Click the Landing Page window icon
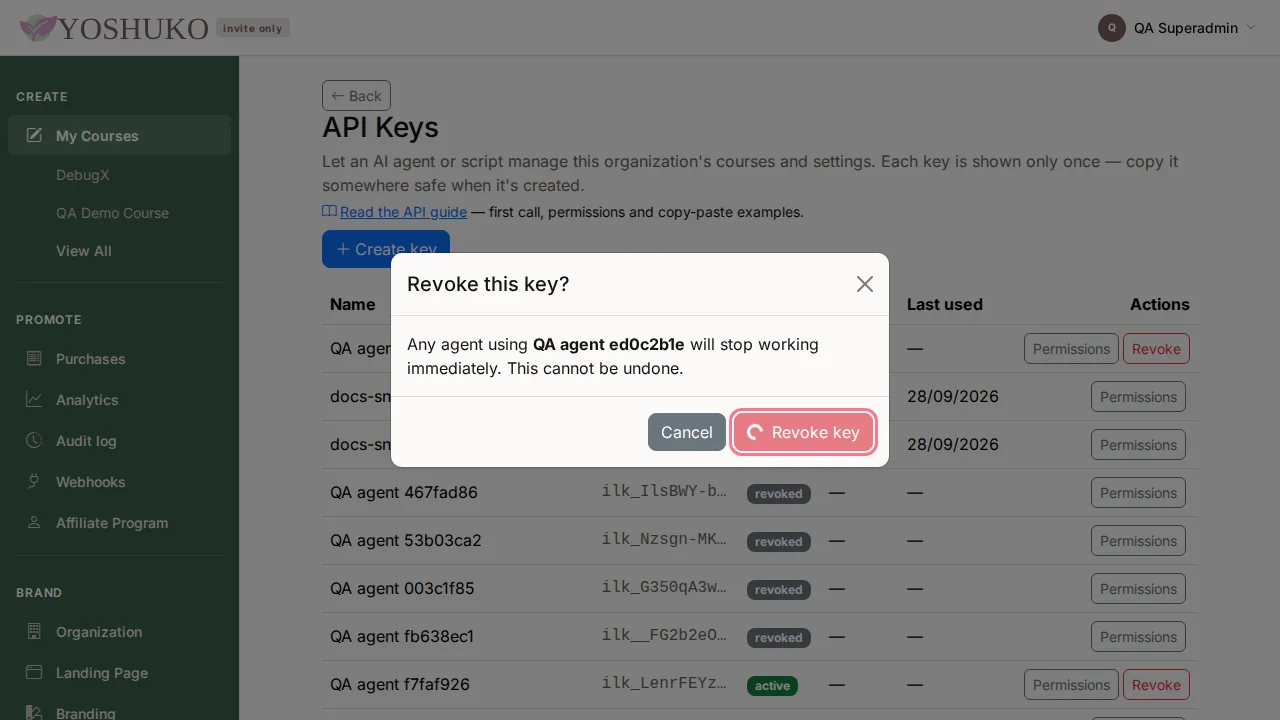 click(34, 672)
